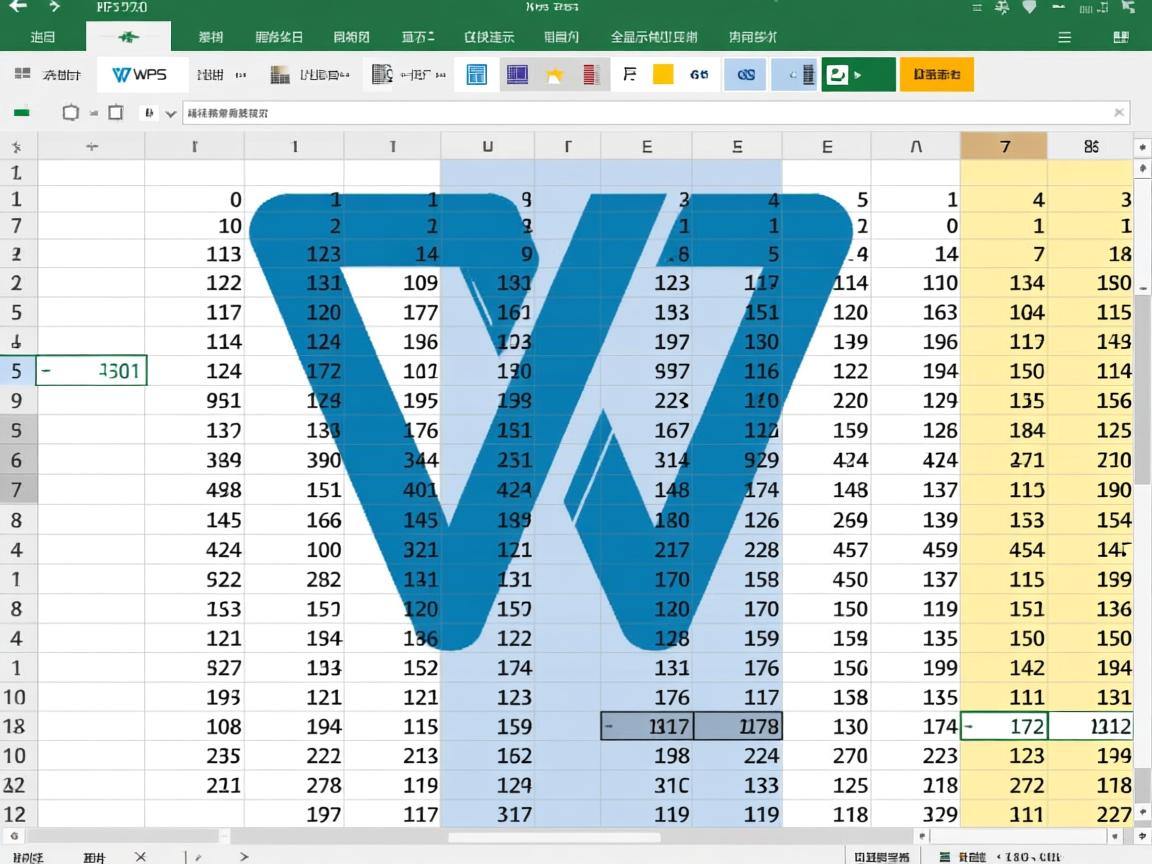Select the WPS logo icon in the toolbar
This screenshot has height=864, width=1152.
pyautogui.click(x=140, y=74)
